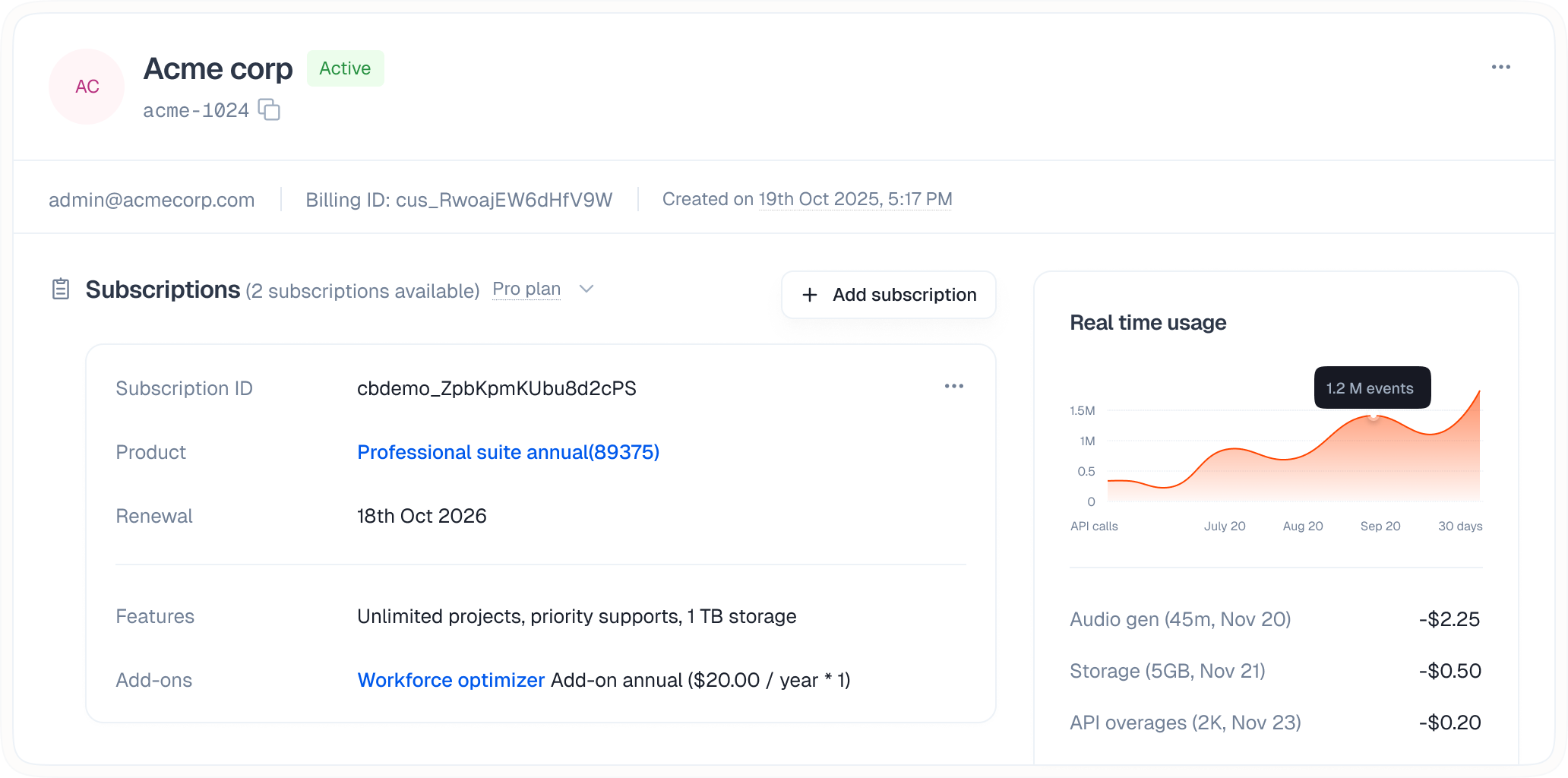Click the AC customer avatar
Image resolution: width=1568 pixels, height=778 pixels.
[86, 87]
